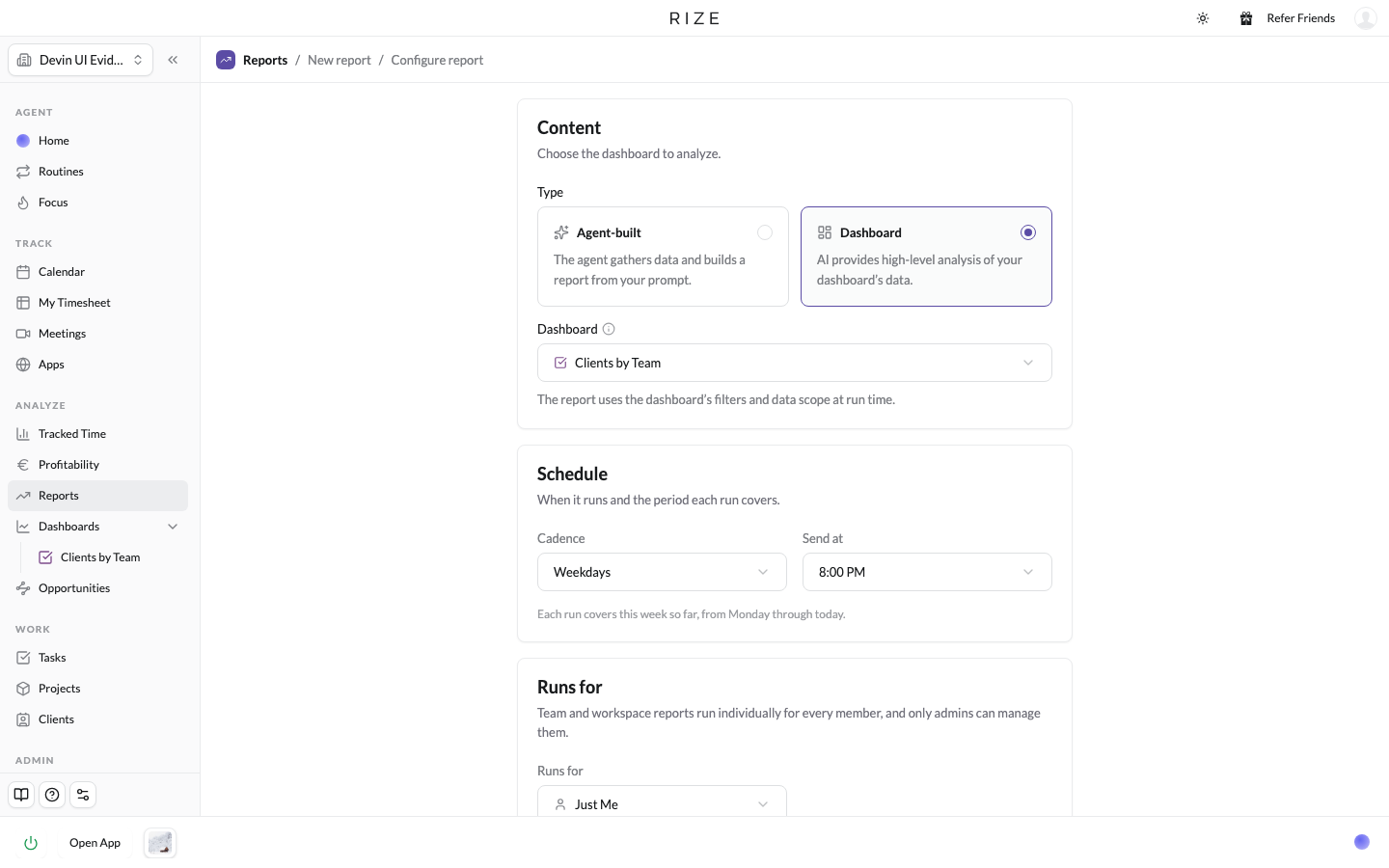This screenshot has width=1389, height=868.
Task: Click the Calendar icon in sidebar
Action: pyautogui.click(x=23, y=272)
